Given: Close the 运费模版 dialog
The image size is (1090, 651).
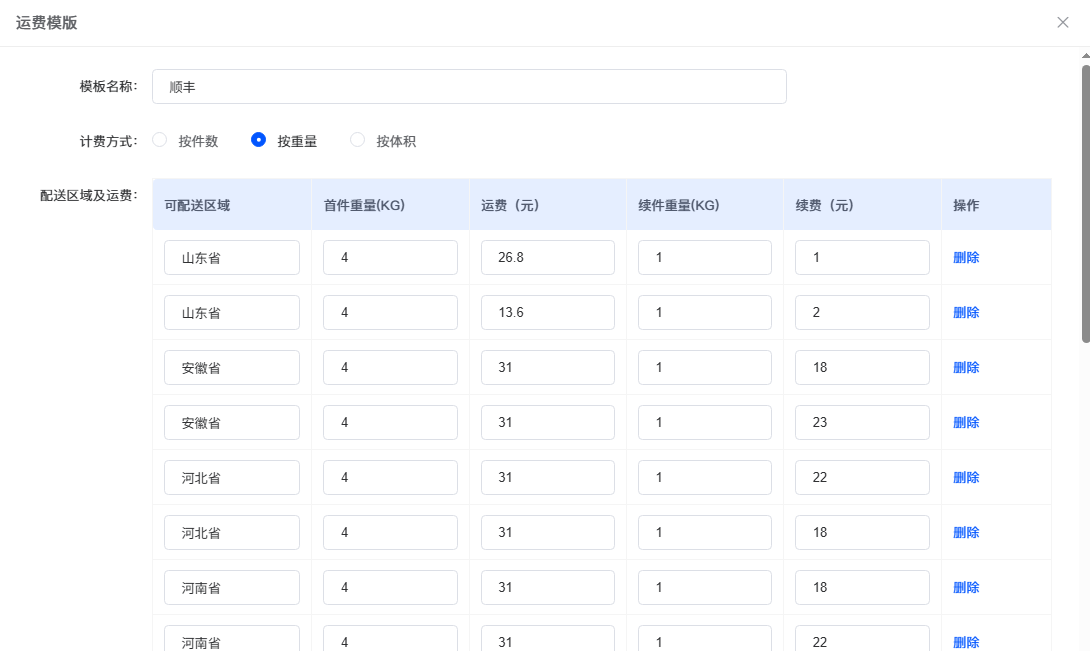Looking at the screenshot, I should tap(1062, 22).
